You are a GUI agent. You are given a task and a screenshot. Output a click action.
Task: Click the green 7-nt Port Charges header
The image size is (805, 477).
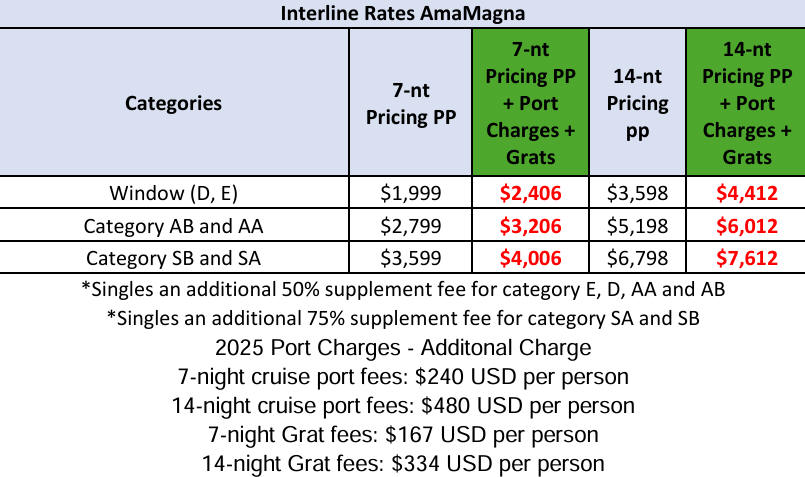pos(530,103)
